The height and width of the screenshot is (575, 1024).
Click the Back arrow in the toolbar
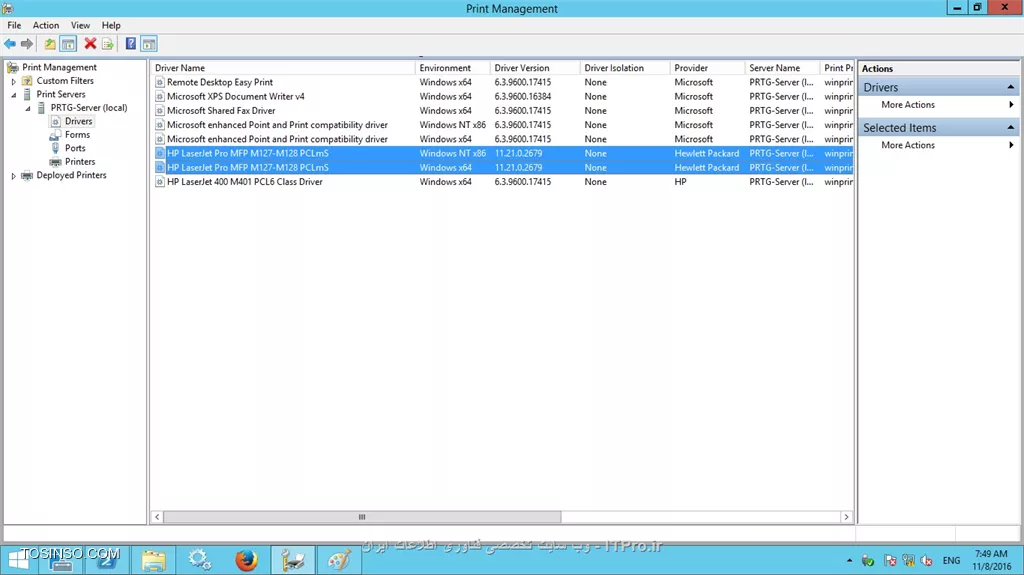(10, 44)
